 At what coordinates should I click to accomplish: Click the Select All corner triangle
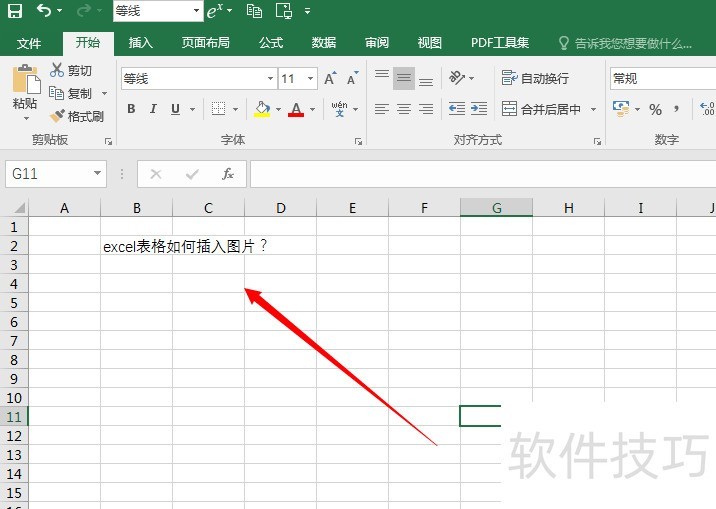[x=18, y=208]
